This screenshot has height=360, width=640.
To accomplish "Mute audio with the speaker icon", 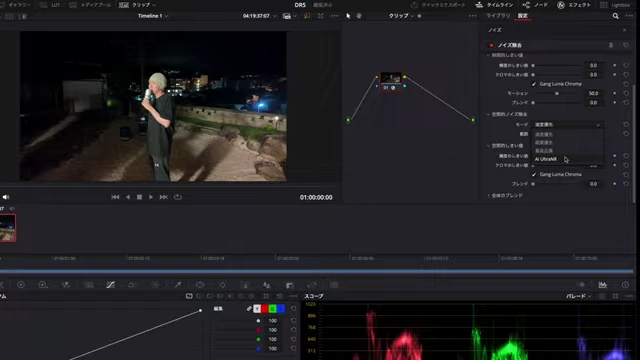I will pos(6,197).
